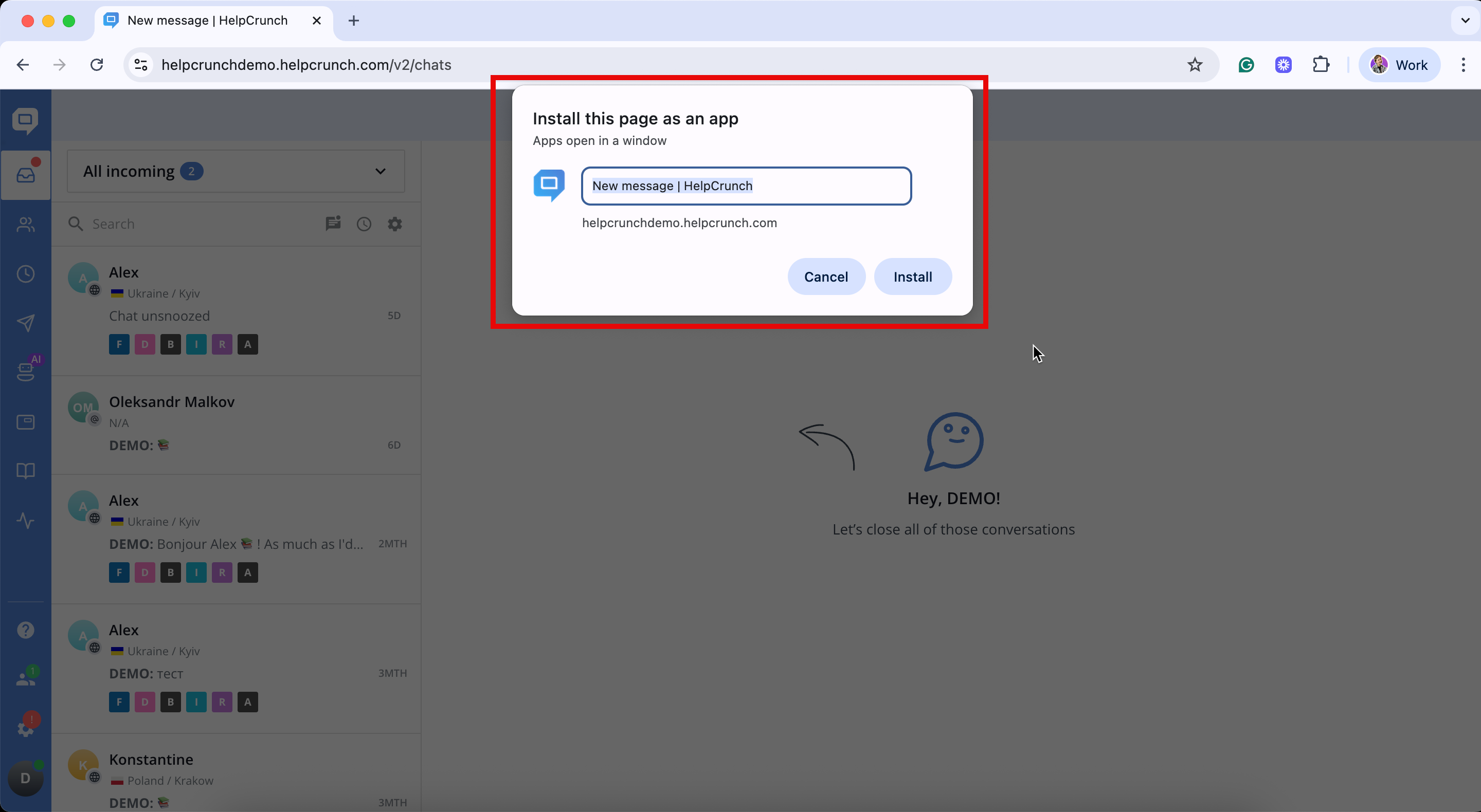Image resolution: width=1481 pixels, height=812 pixels.
Task: Open Konstantine conversation
Action: (236, 773)
